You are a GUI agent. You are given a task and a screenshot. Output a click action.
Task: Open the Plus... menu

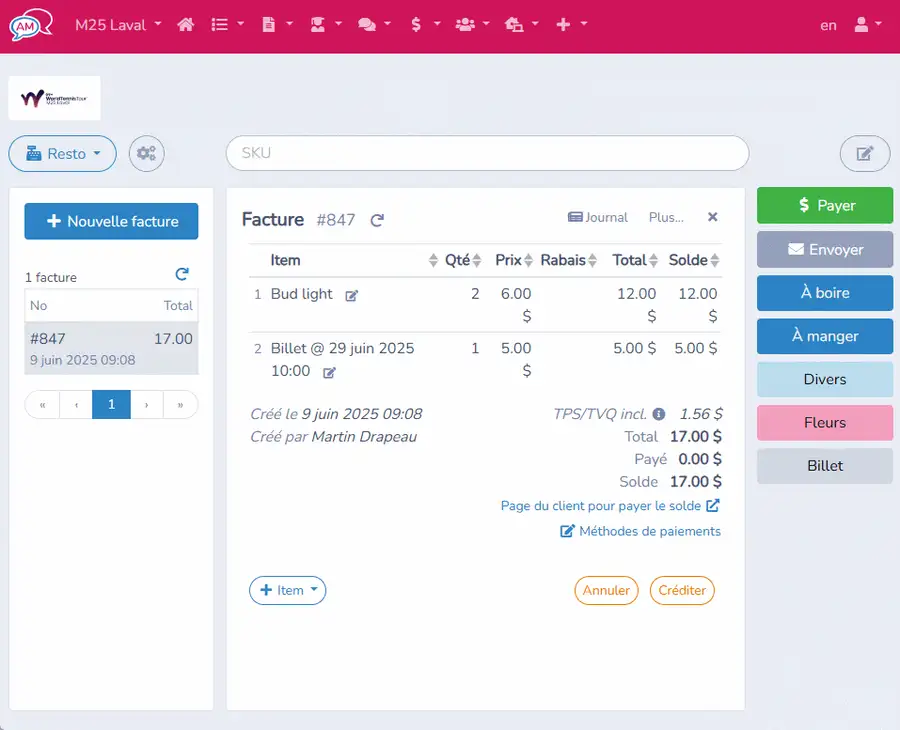(666, 217)
